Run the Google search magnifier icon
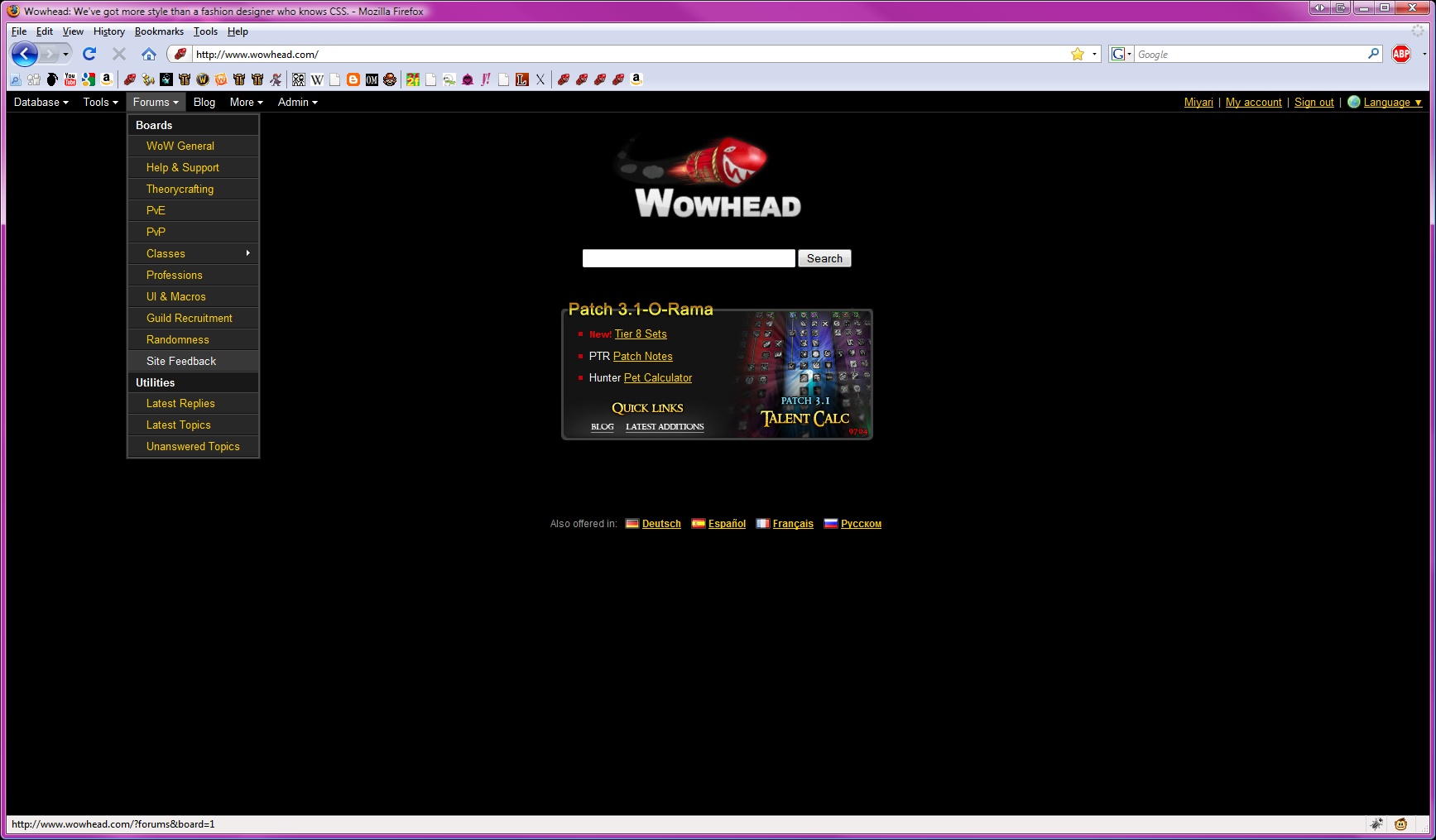This screenshot has height=840, width=1436. (x=1374, y=54)
